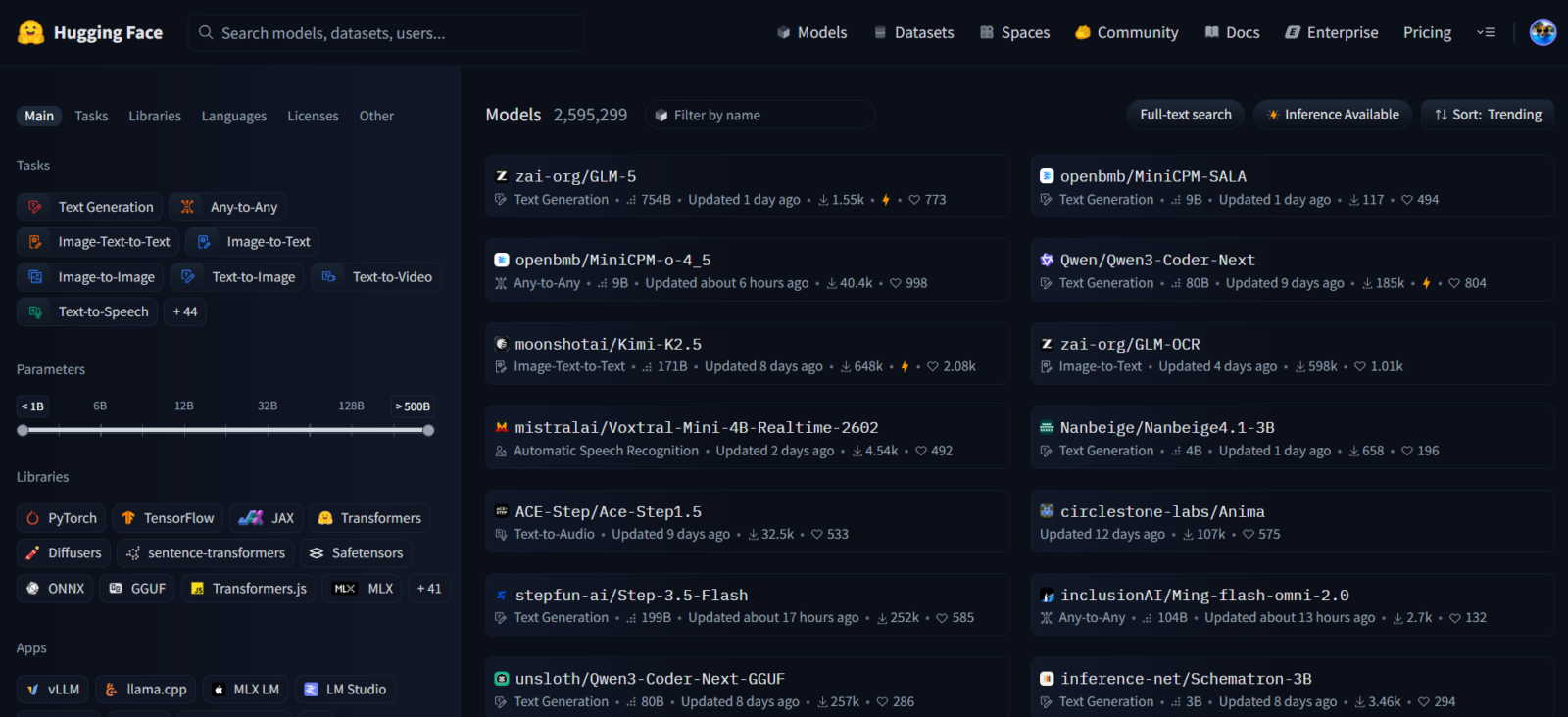Select the Main filter tab
The height and width of the screenshot is (717, 1568).
click(x=39, y=116)
